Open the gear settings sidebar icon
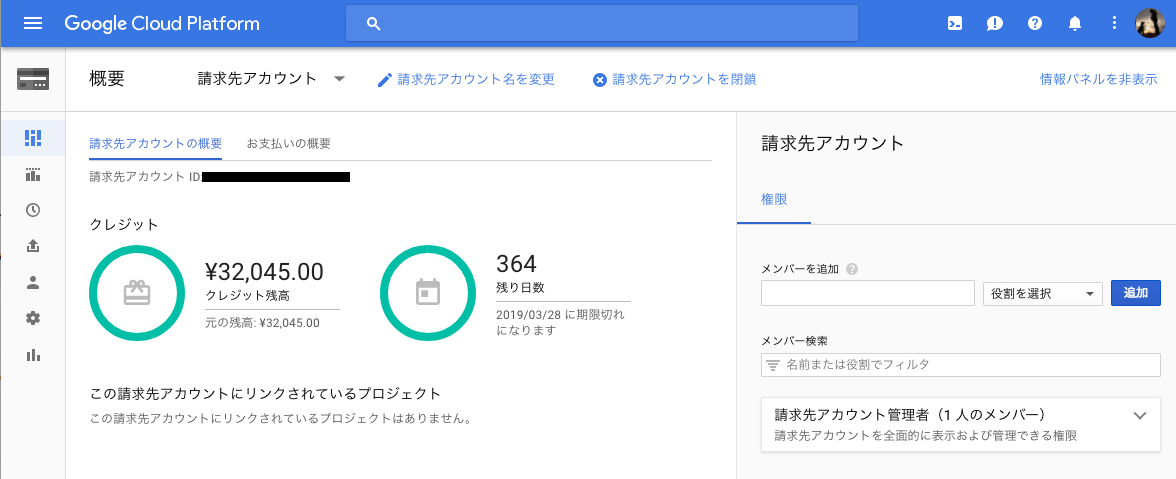The height and width of the screenshot is (479, 1176). (33, 318)
